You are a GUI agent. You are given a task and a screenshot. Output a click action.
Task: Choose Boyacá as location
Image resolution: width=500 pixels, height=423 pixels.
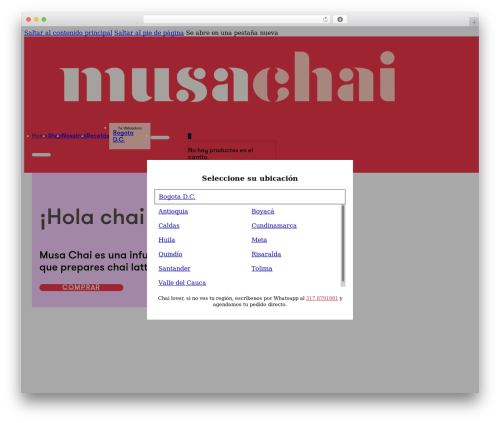[x=263, y=211]
